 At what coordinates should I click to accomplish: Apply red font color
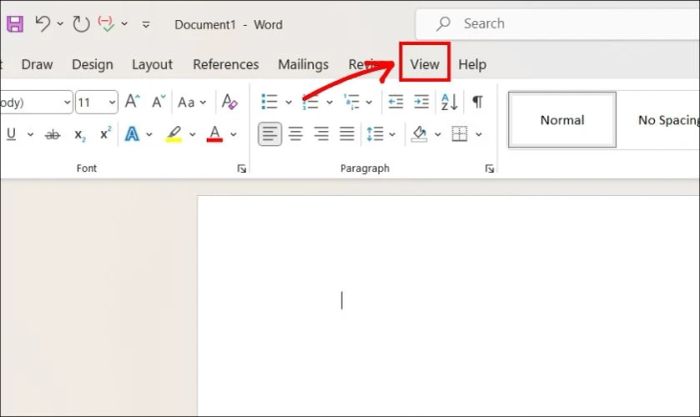(x=215, y=134)
